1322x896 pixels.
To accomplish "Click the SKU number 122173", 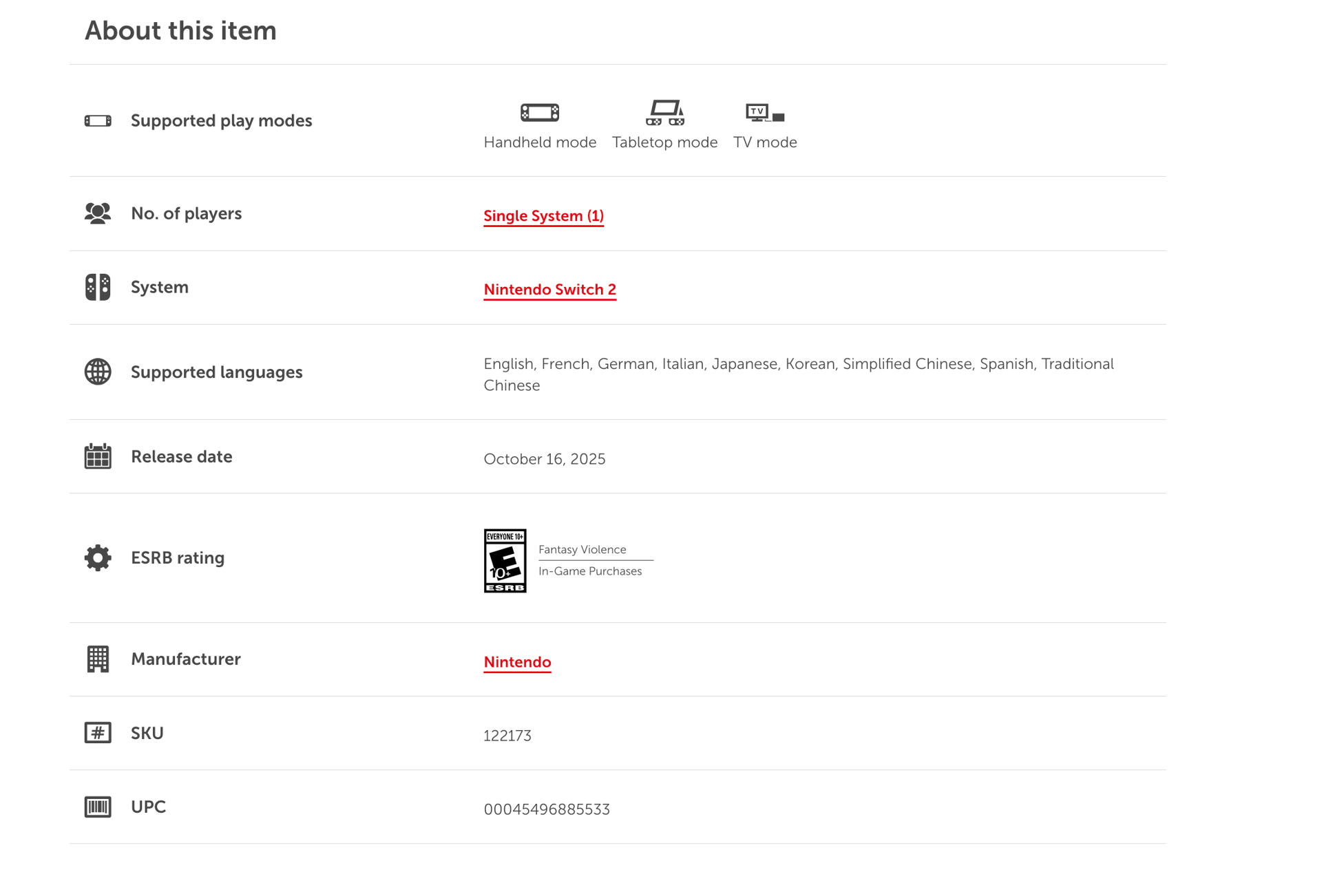I will [x=507, y=736].
